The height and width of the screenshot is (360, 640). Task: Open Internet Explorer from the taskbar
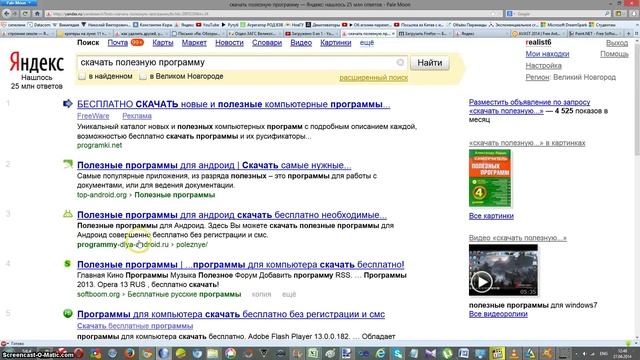point(380,353)
